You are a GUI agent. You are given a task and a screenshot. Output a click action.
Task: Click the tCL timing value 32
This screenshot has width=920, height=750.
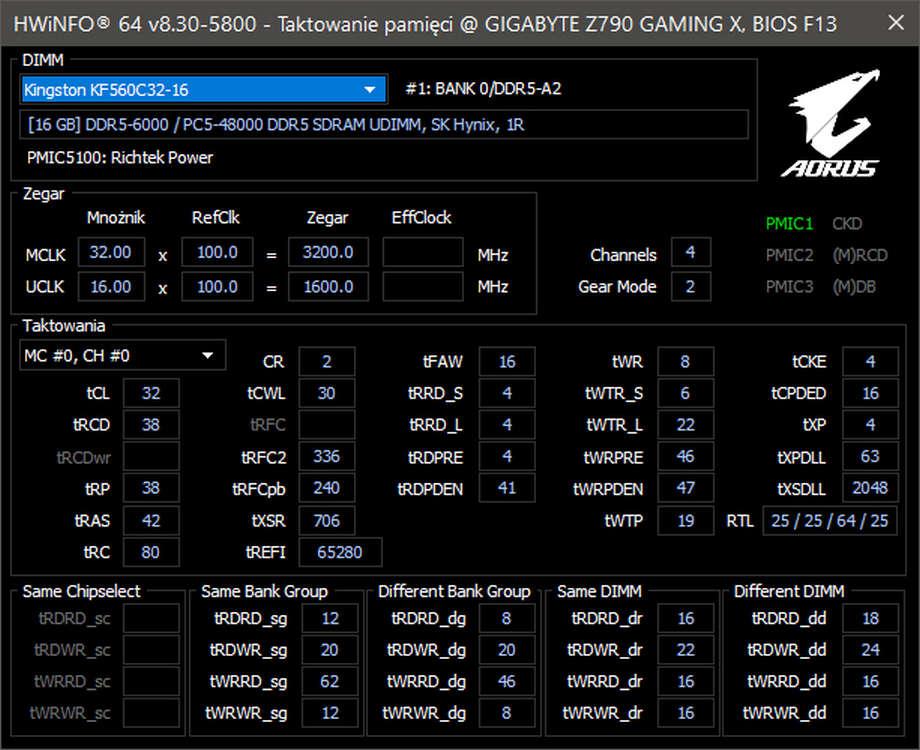[151, 394]
